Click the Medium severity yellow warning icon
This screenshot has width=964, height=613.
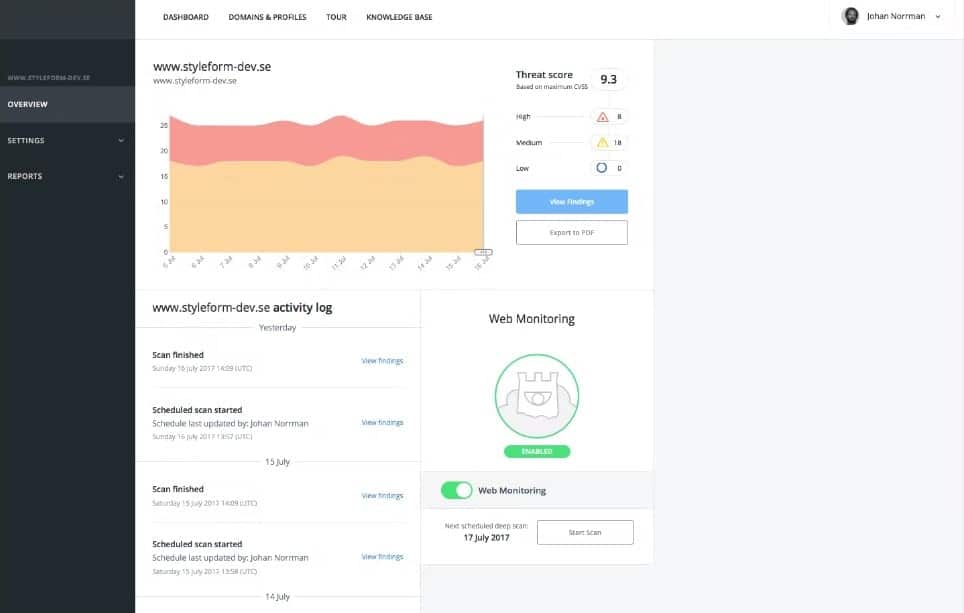pyautogui.click(x=602, y=143)
